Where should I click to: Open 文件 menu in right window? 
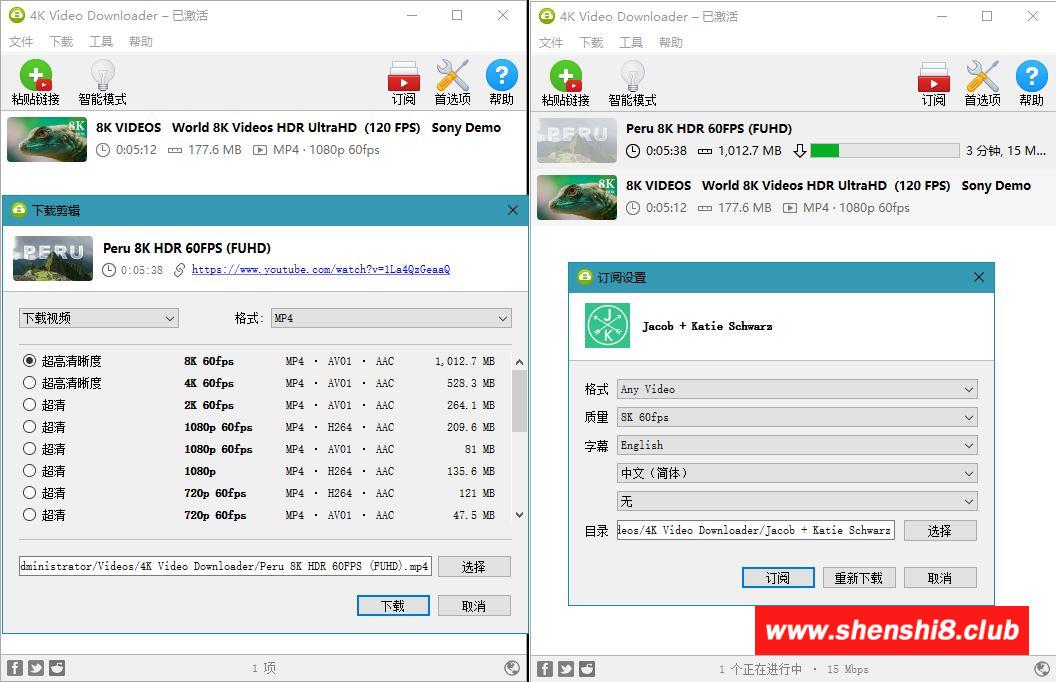[x=551, y=42]
